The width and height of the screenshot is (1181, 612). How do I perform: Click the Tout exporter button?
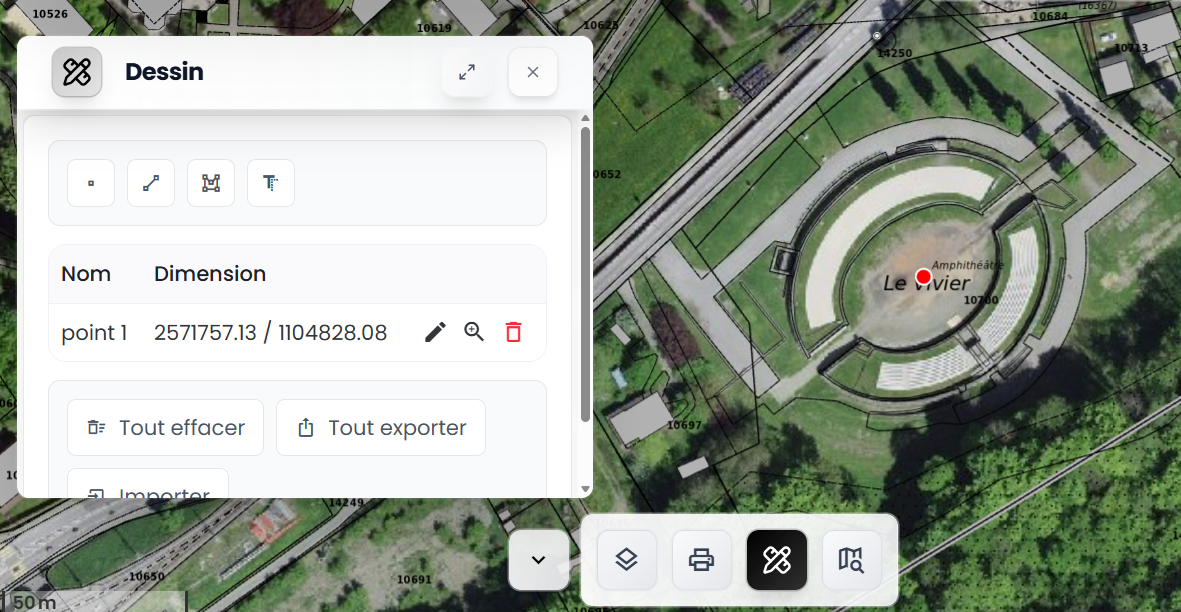tap(381, 428)
